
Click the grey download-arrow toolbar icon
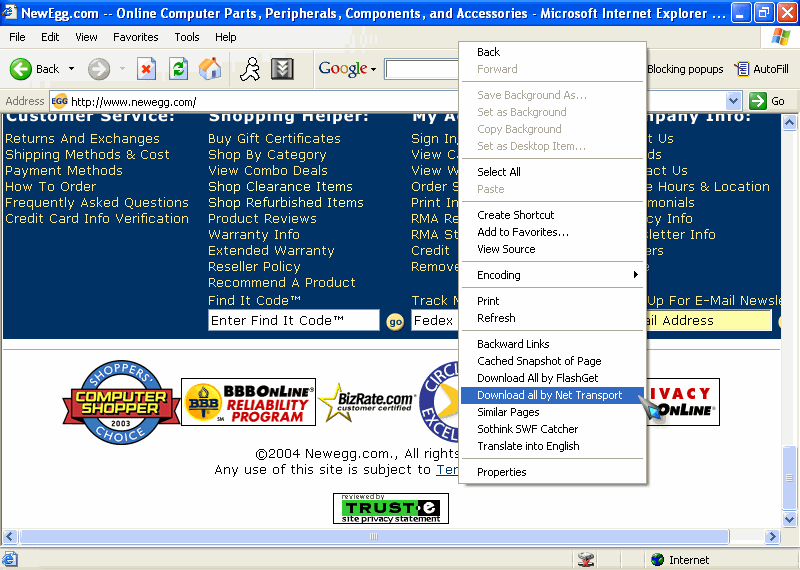click(x=282, y=69)
